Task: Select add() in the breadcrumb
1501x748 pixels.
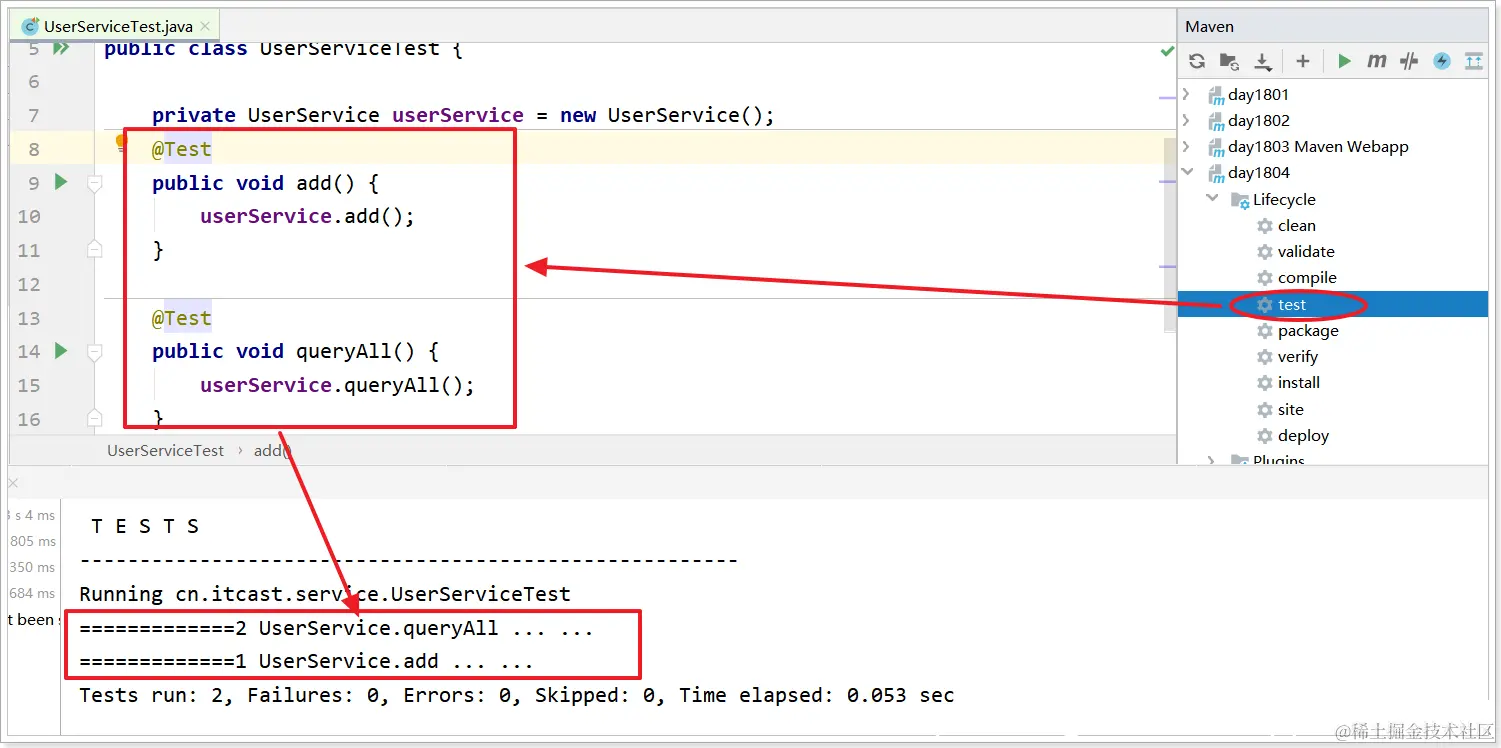Action: click(x=273, y=451)
